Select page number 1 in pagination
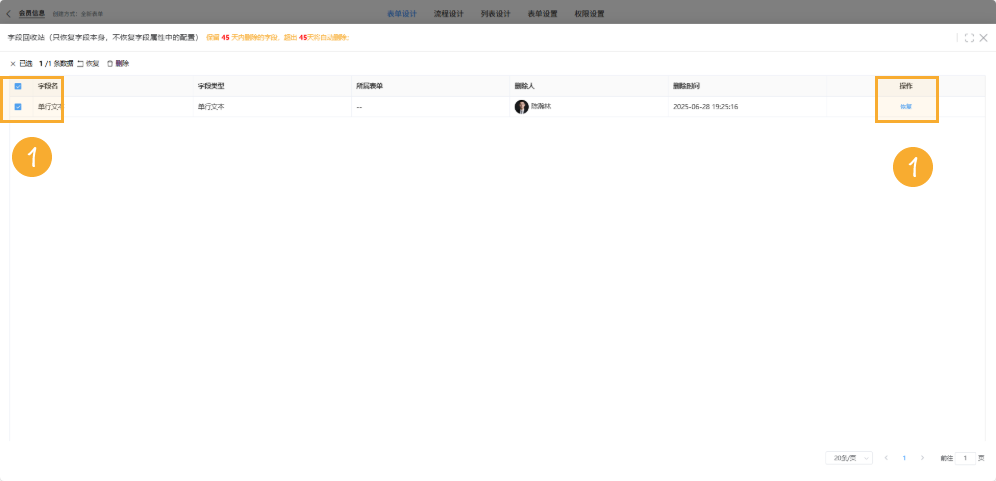Viewport: 996px width, 481px height. (x=904, y=457)
